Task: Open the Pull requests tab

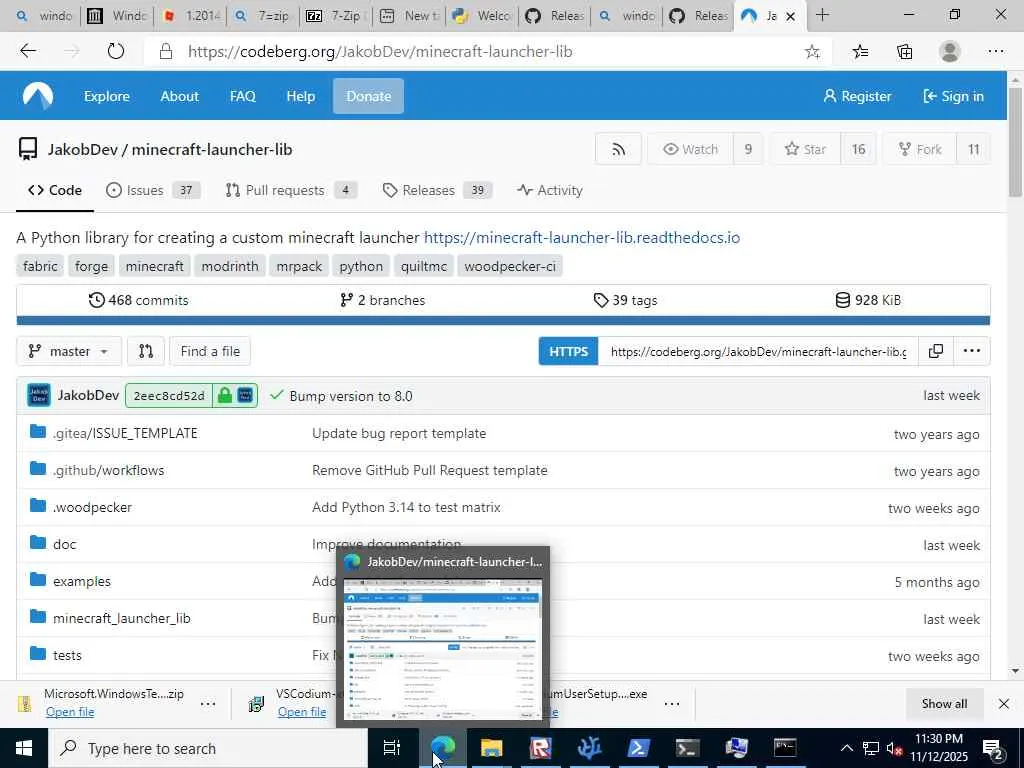Action: pos(291,190)
